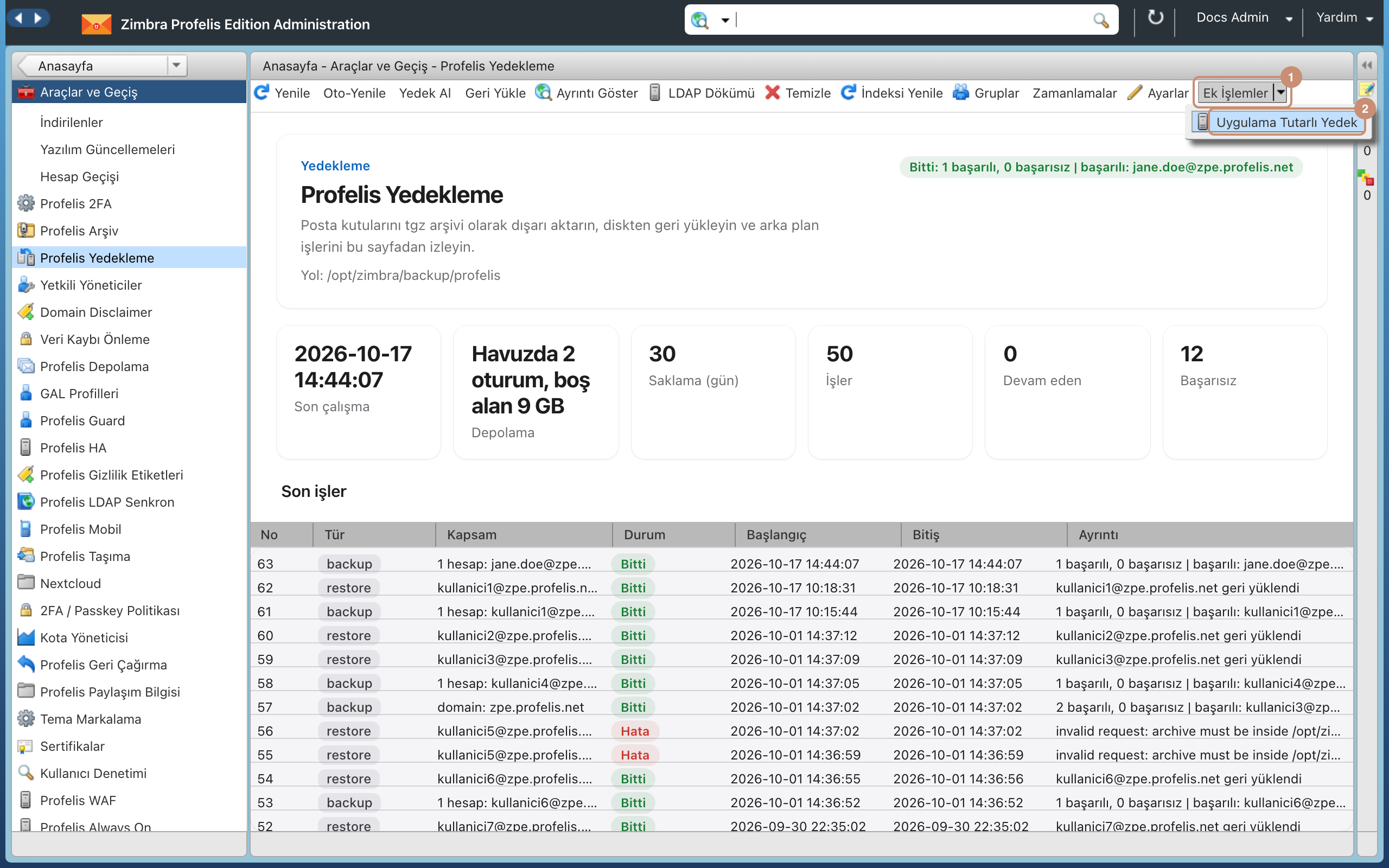The image size is (1389, 868).
Task: Click the notepad icon on right strip
Action: (x=1367, y=89)
